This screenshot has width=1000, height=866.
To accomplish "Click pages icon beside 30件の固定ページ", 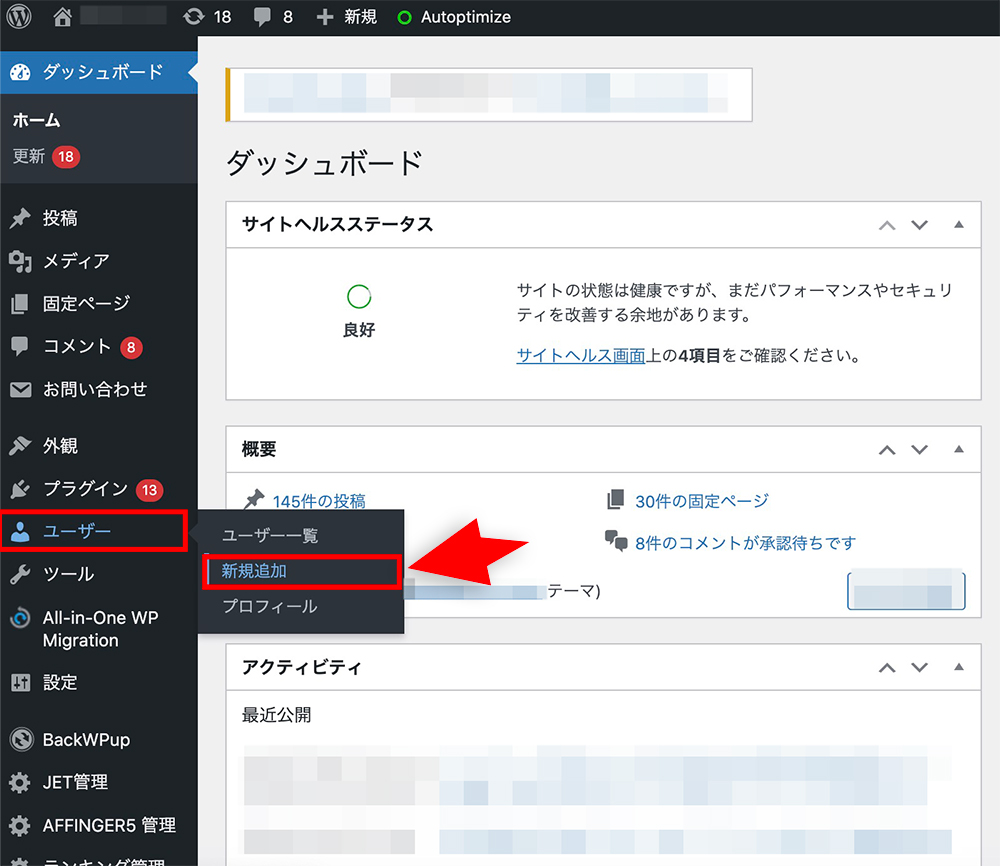I will pyautogui.click(x=615, y=499).
